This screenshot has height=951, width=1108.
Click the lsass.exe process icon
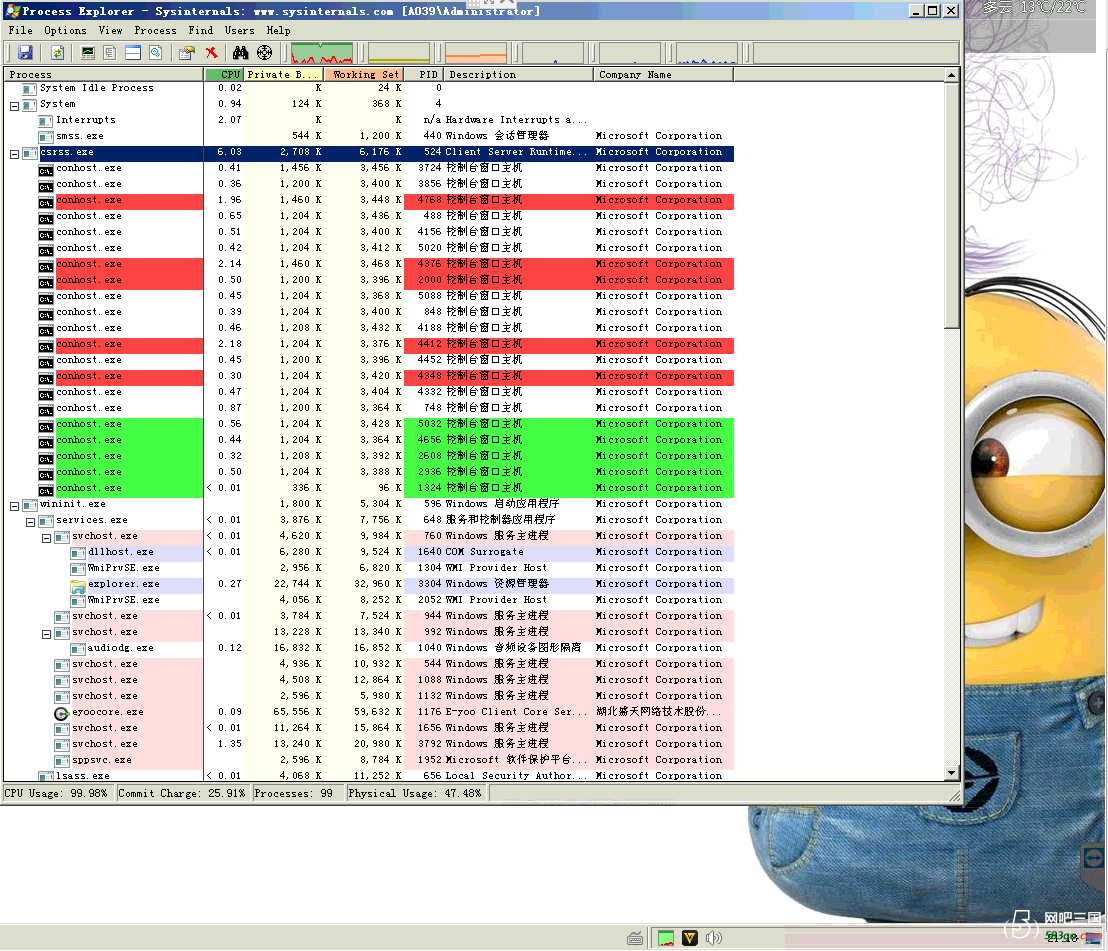pos(46,776)
